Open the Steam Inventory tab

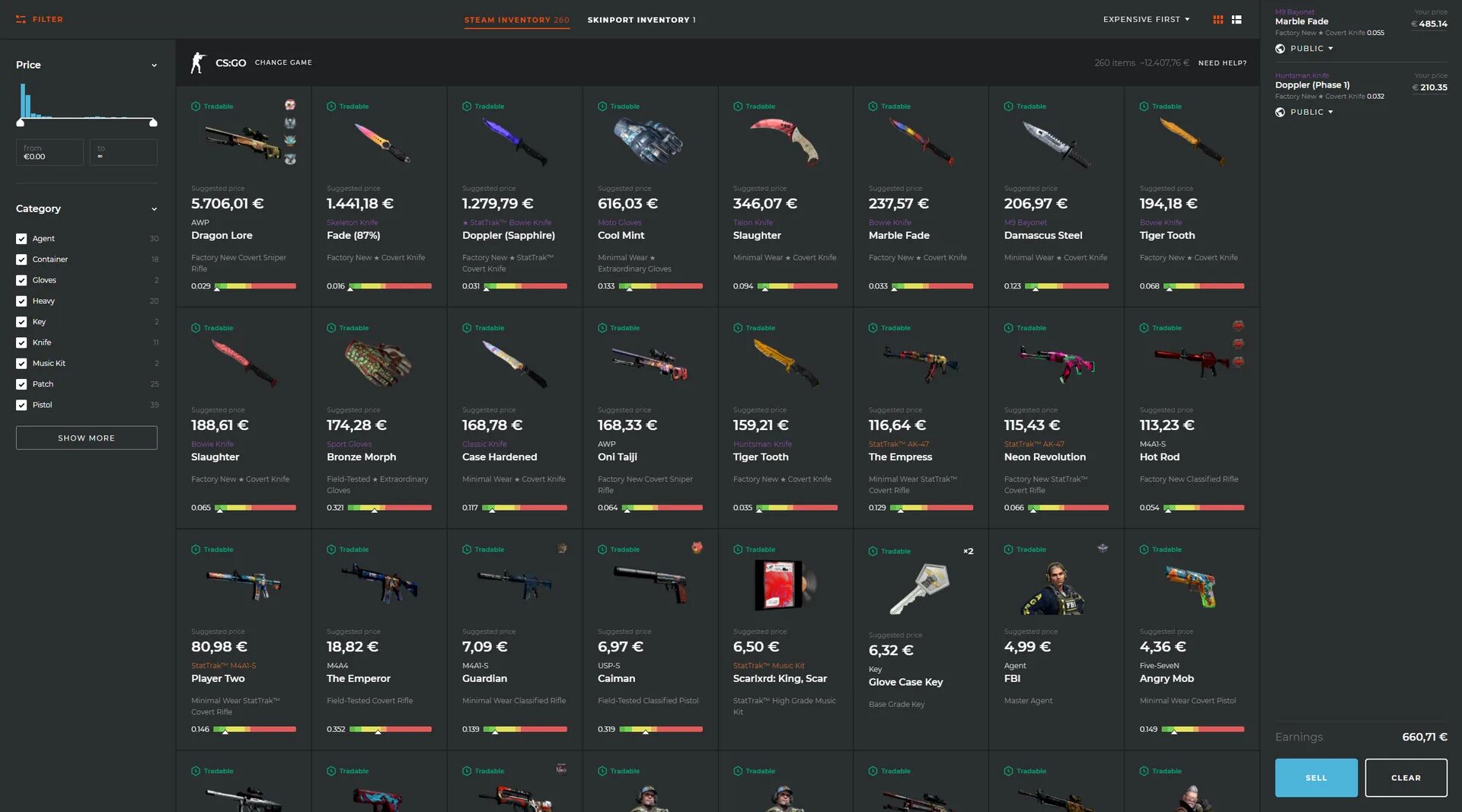click(517, 20)
